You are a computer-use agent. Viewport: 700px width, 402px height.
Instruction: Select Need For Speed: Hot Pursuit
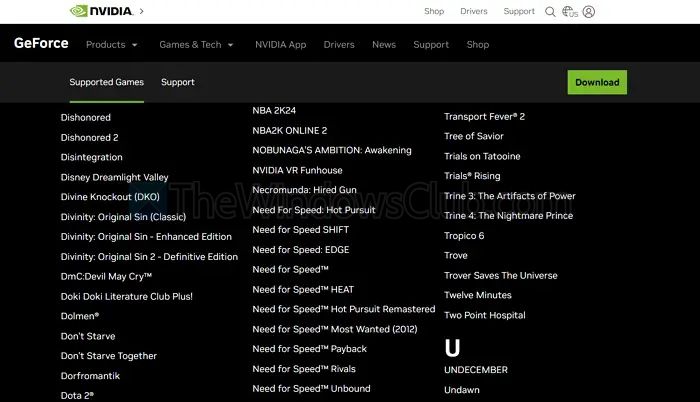click(314, 210)
